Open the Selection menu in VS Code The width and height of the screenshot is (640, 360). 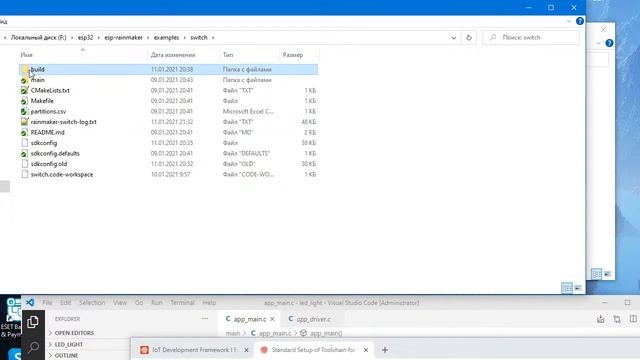(x=92, y=303)
